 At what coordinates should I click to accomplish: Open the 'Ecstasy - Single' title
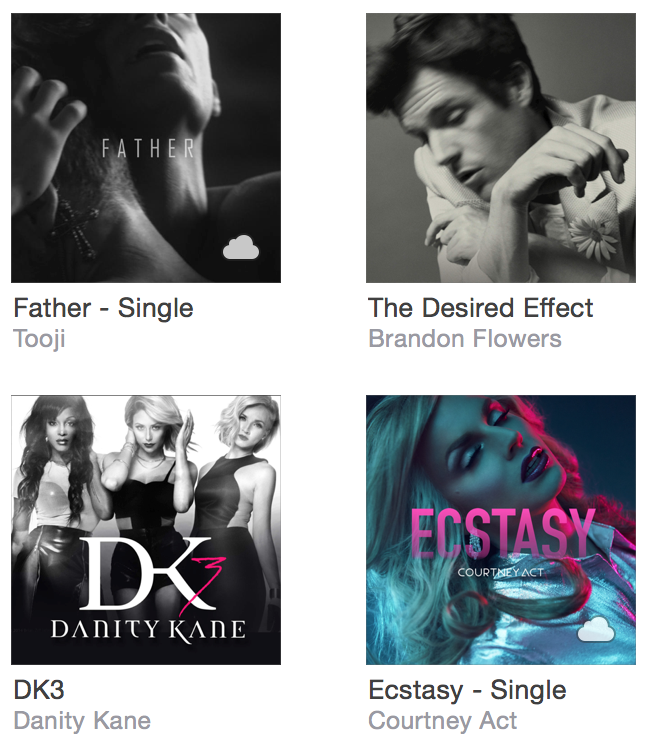pos(467,690)
